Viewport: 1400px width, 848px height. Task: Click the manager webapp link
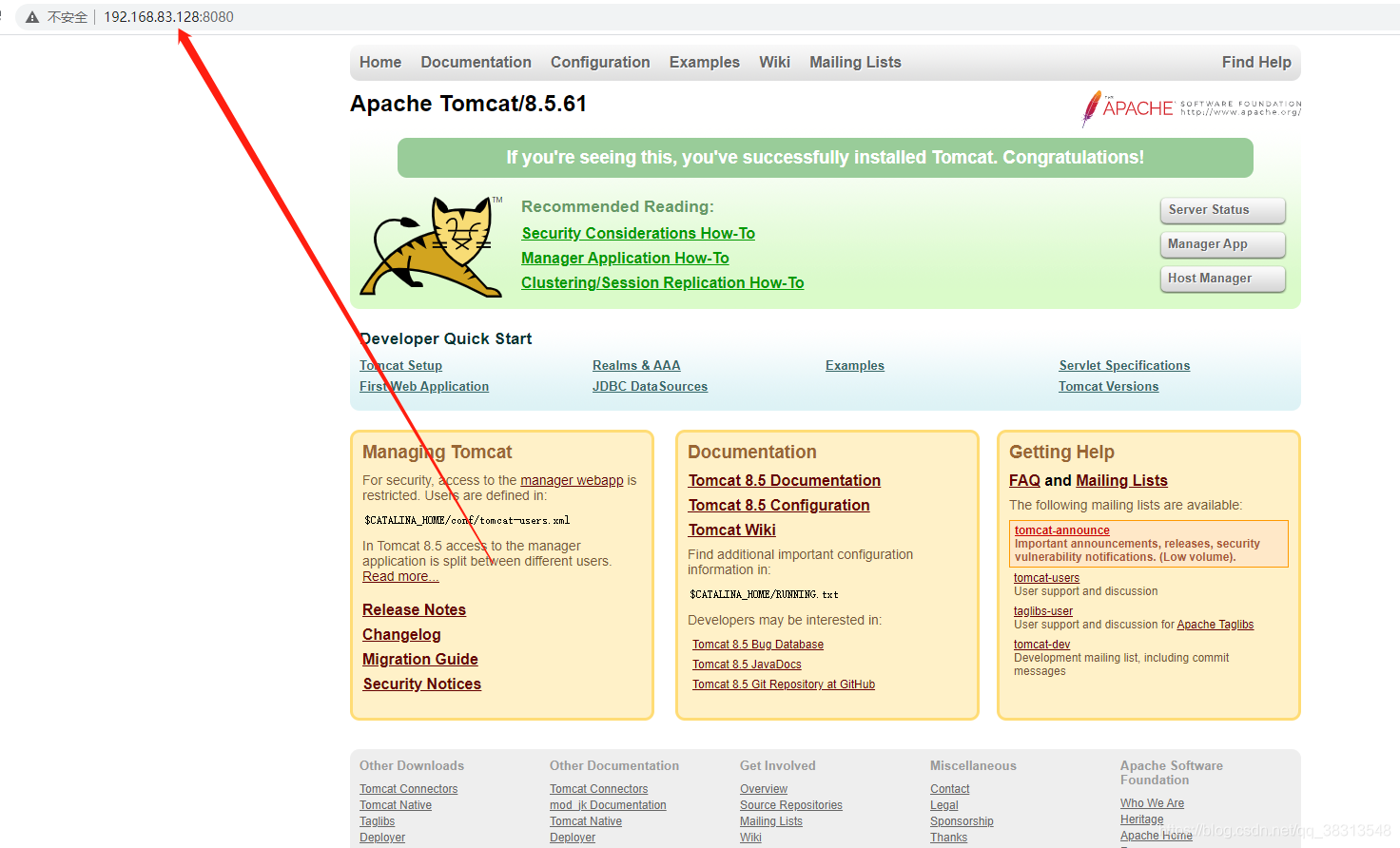point(572,481)
